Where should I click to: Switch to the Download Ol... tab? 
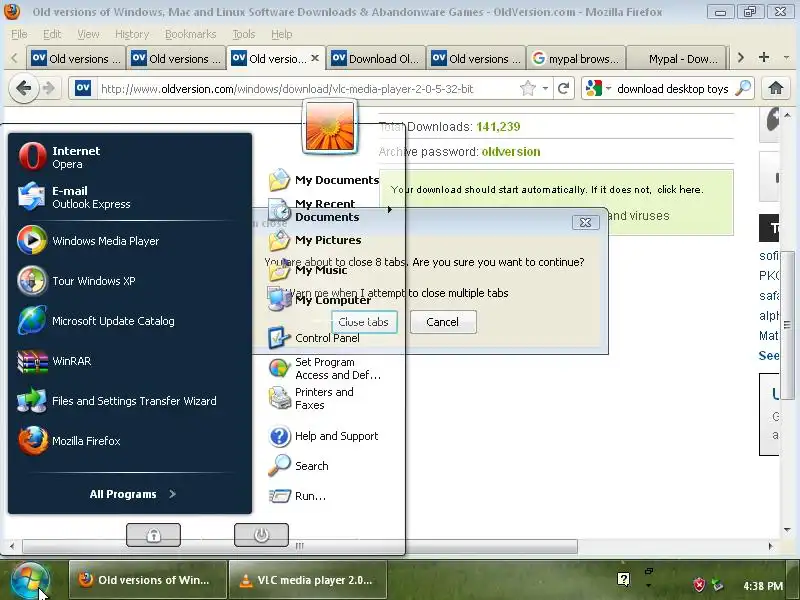375,59
